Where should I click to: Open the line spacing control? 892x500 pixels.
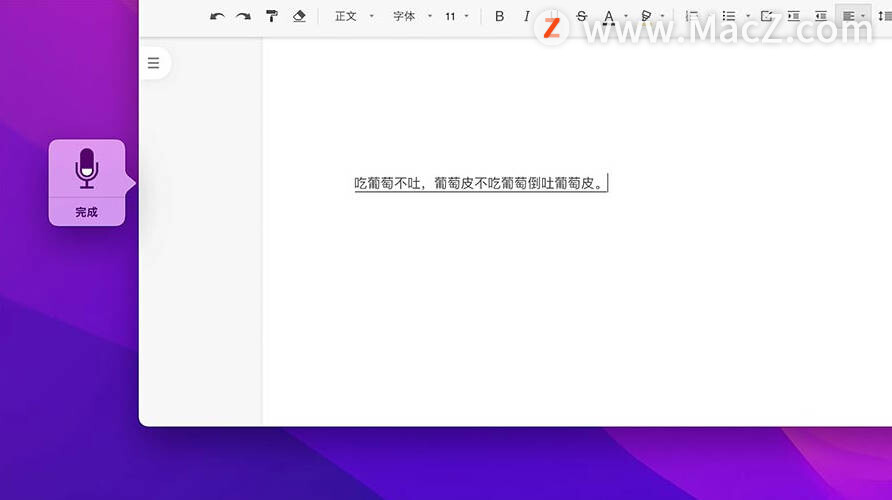click(885, 16)
